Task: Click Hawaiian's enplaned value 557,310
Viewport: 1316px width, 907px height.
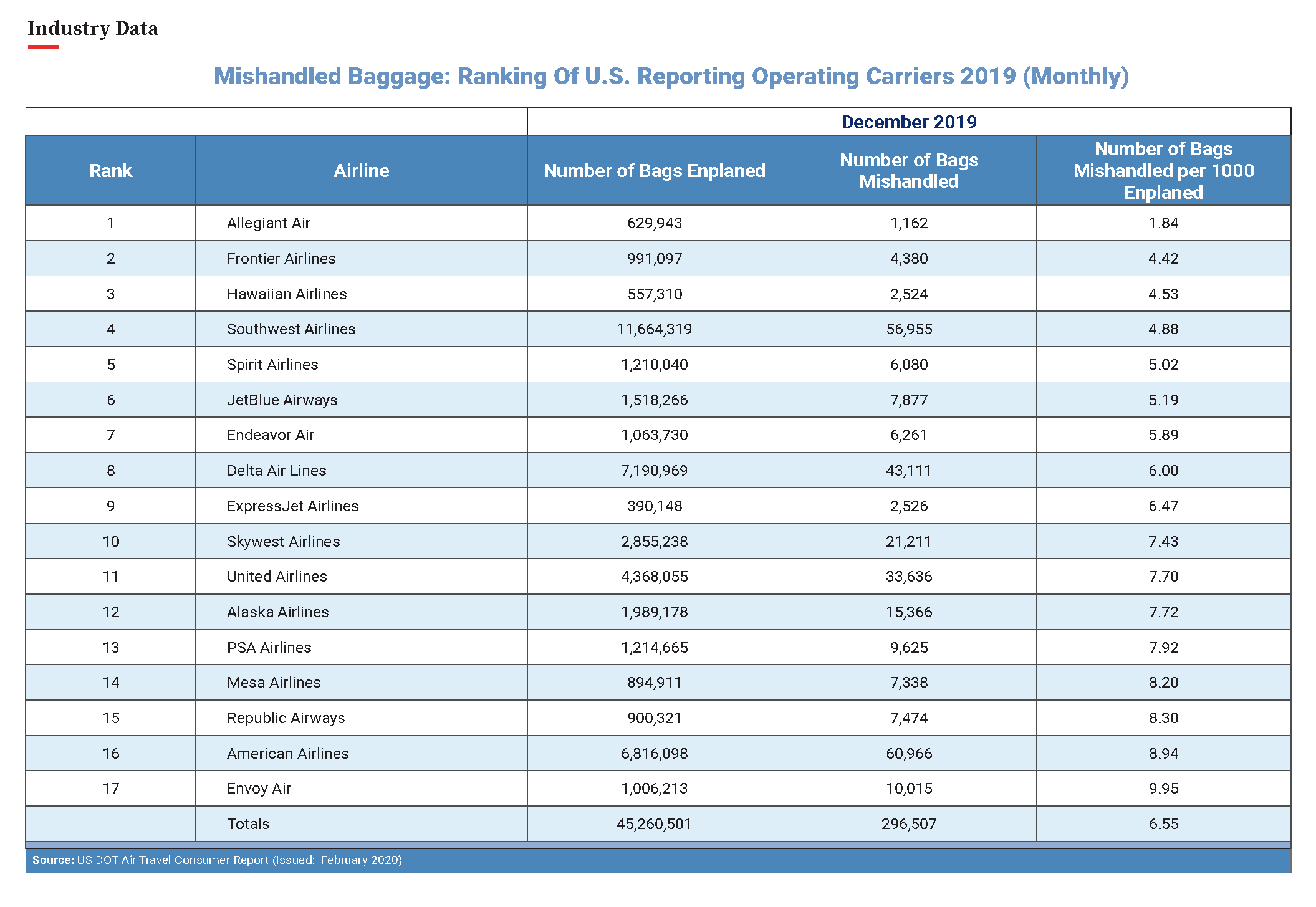Action: tap(655, 294)
